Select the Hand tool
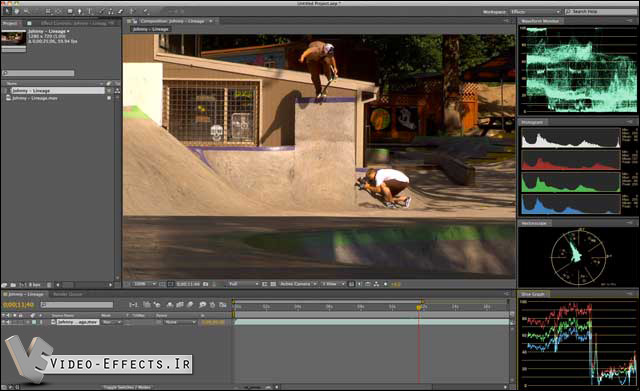 pyautogui.click(x=16, y=11)
